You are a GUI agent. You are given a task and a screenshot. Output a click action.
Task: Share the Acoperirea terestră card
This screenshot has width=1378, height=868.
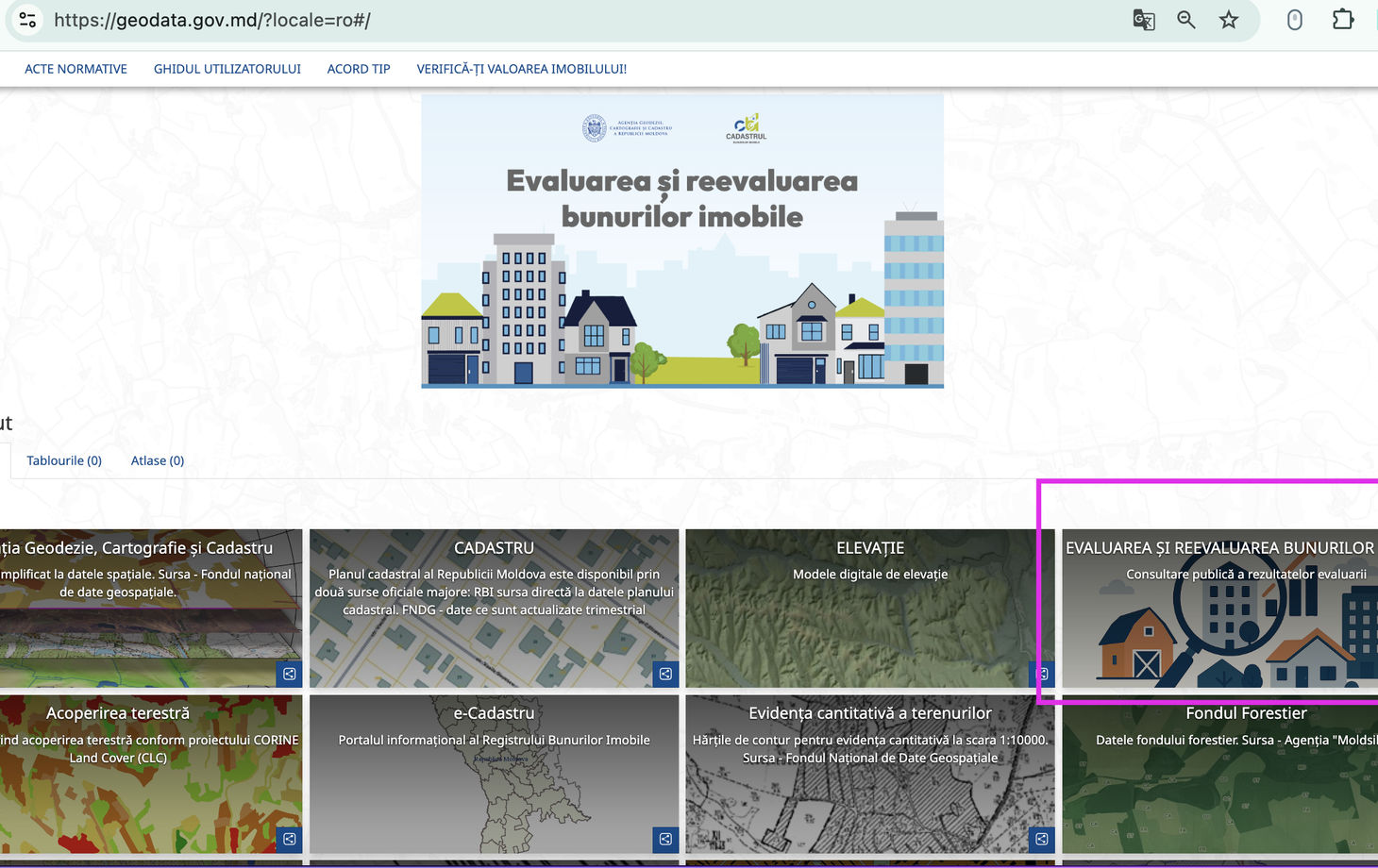[290, 839]
